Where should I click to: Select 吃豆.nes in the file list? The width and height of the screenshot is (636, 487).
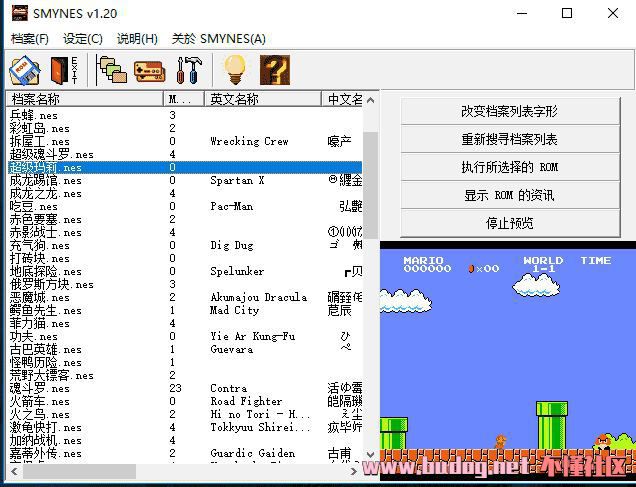point(34,206)
